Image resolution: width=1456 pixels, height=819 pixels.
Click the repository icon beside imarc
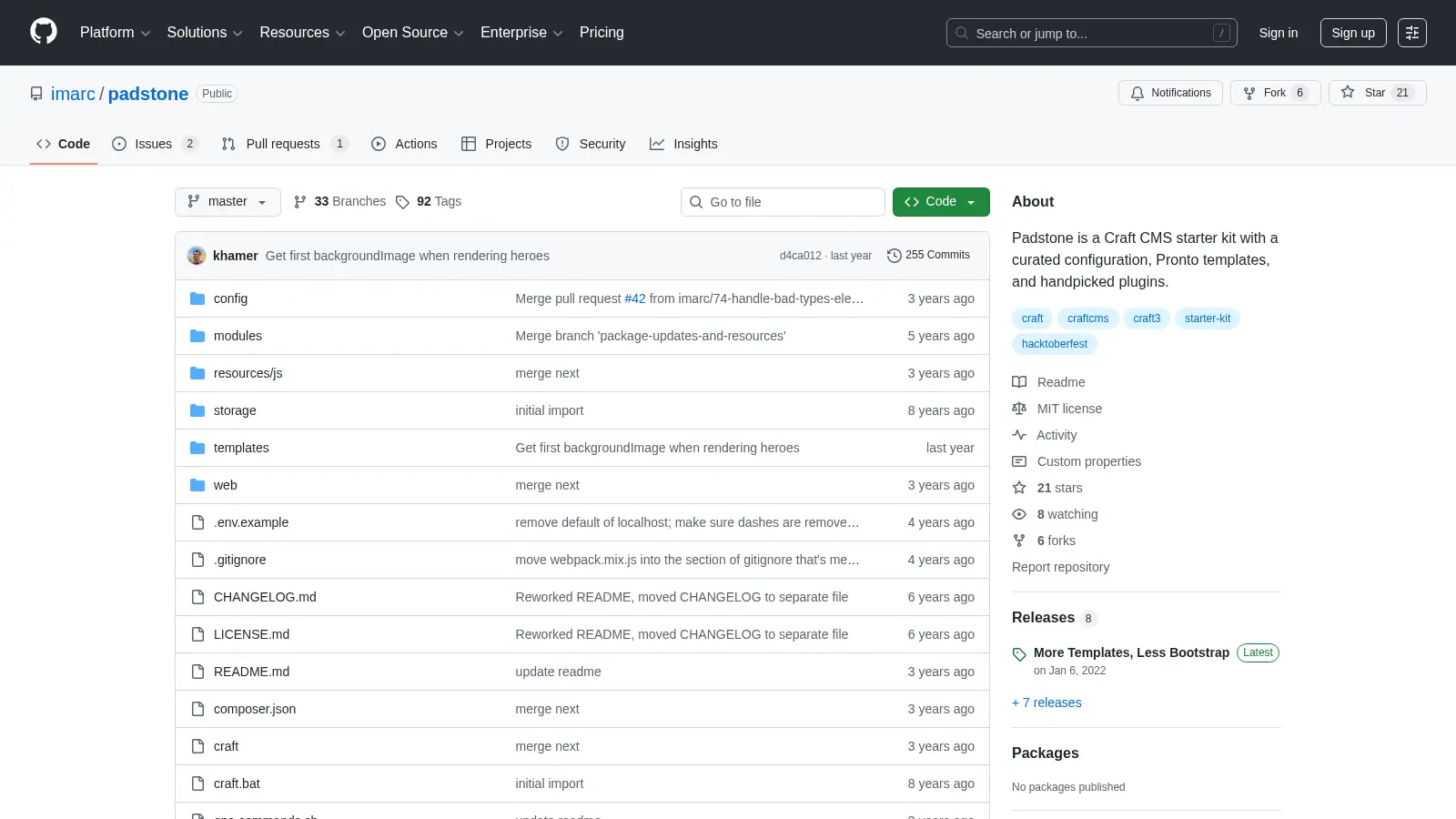coord(36,94)
